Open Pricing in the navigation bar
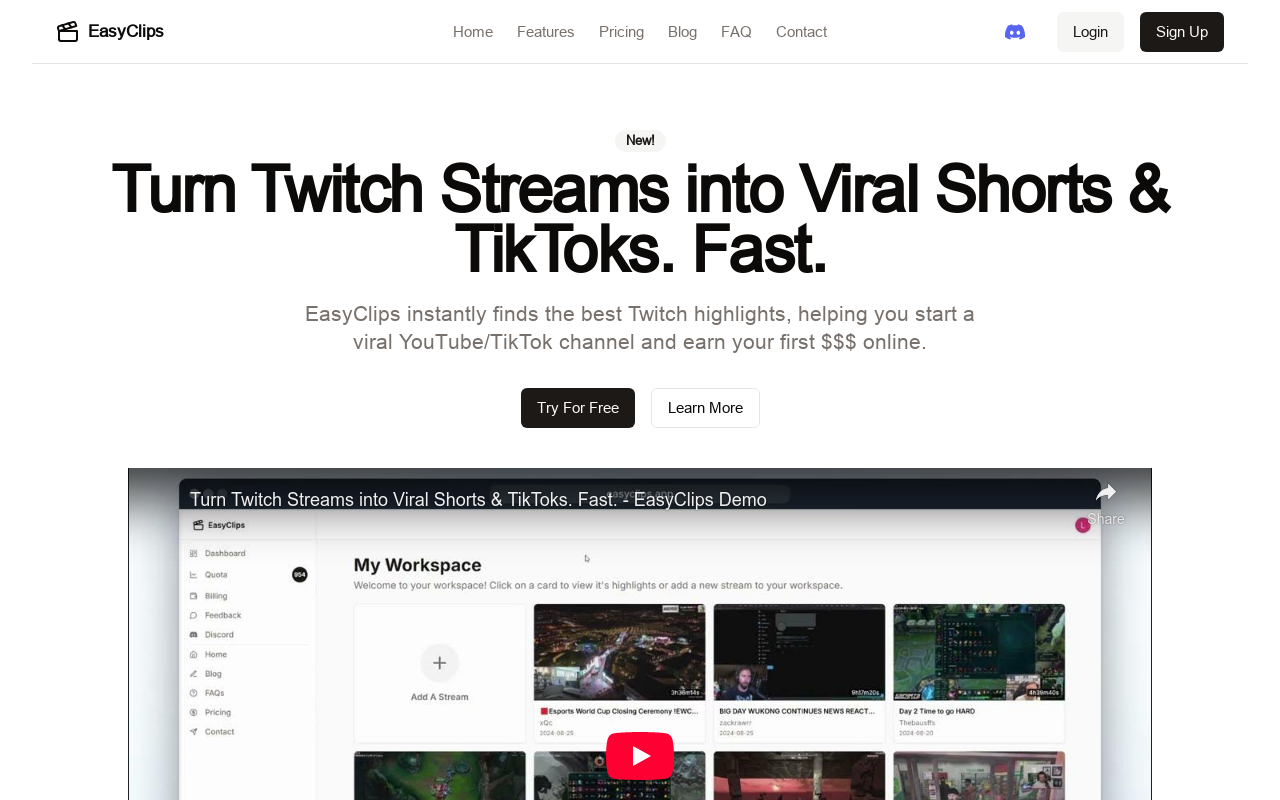This screenshot has width=1280, height=800. [x=621, y=32]
